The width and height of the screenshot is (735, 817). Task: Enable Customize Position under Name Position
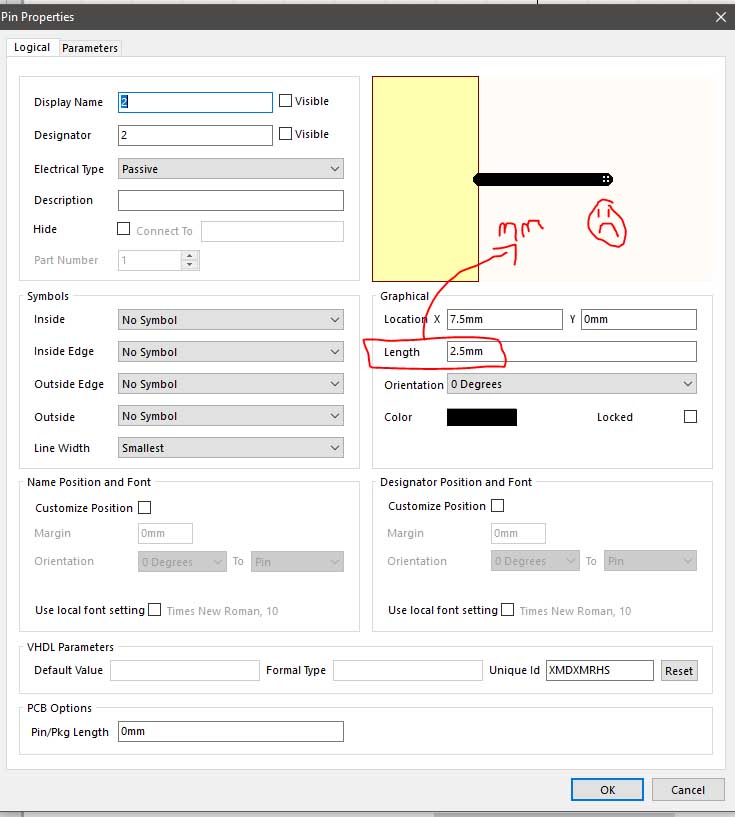pyautogui.click(x=144, y=507)
